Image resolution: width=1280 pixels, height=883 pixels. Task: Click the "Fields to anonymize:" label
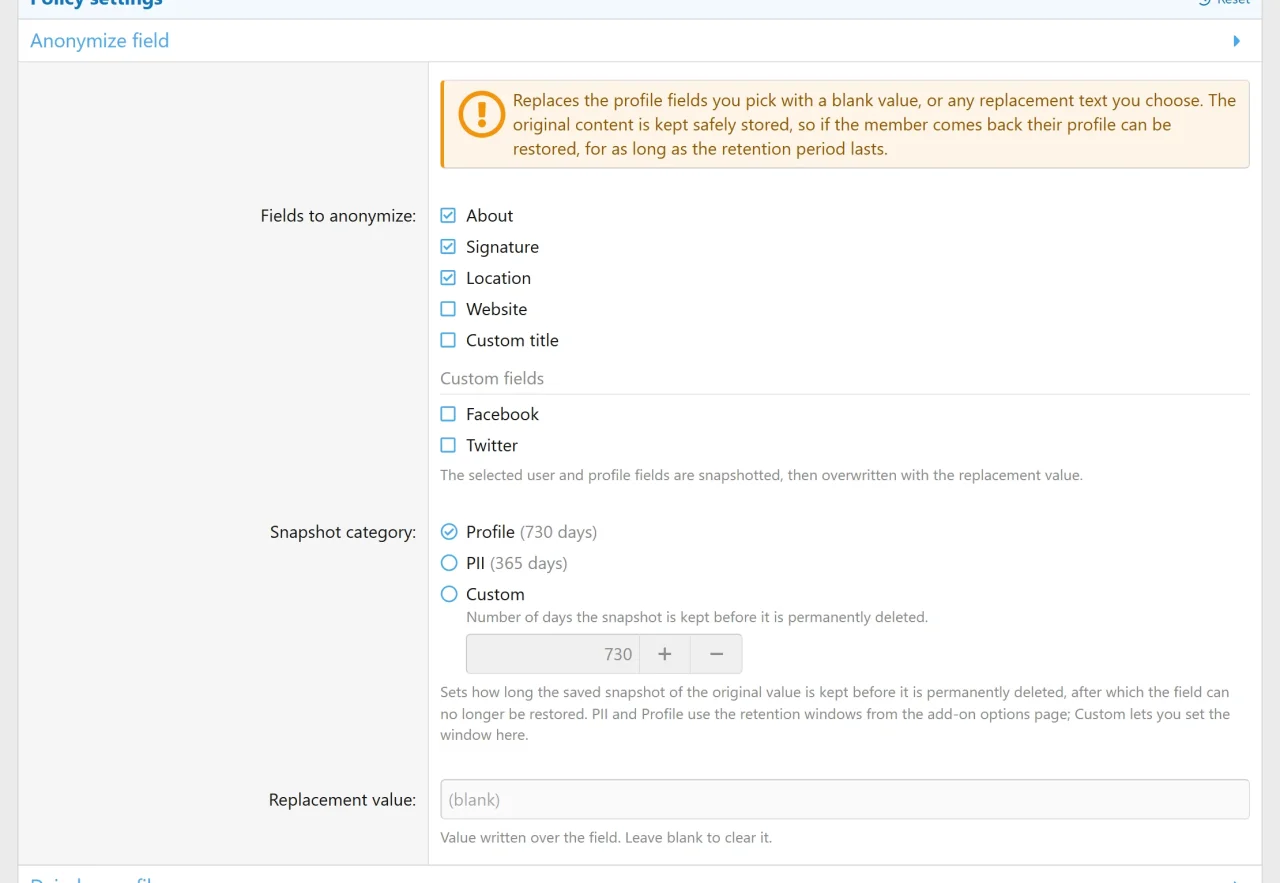coord(338,216)
